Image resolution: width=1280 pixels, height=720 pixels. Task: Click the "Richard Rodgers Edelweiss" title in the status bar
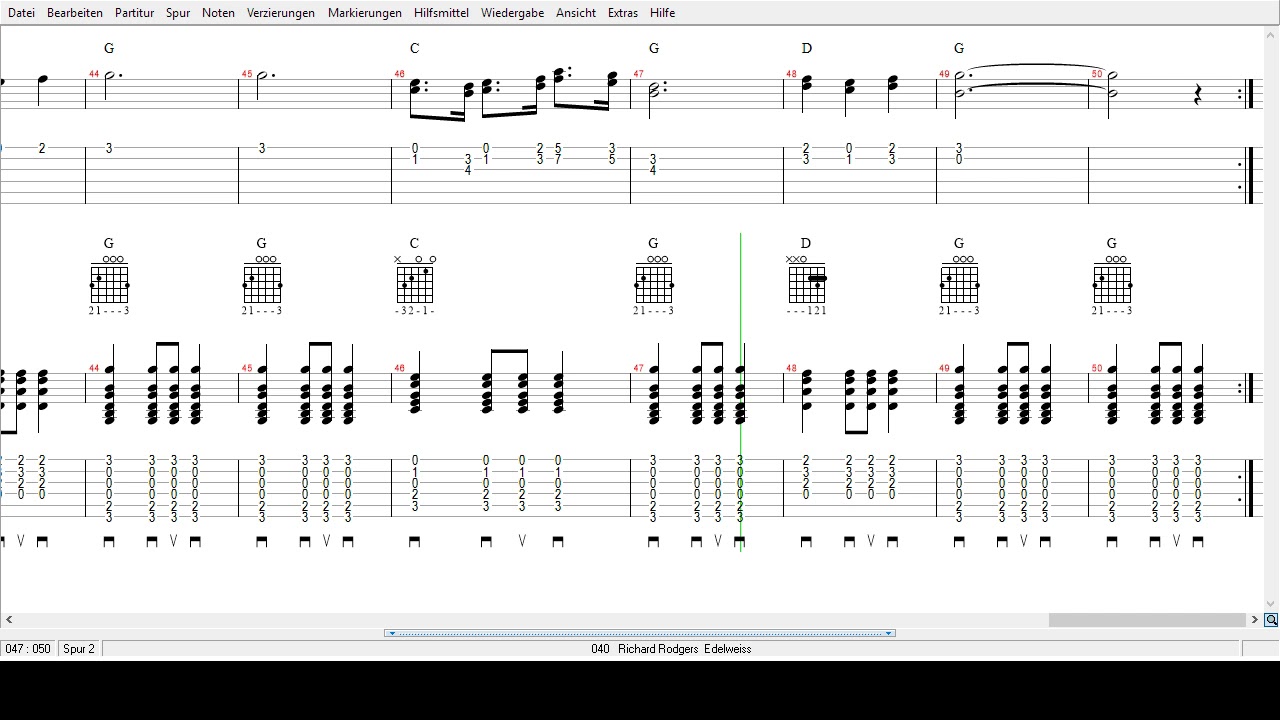tap(684, 649)
